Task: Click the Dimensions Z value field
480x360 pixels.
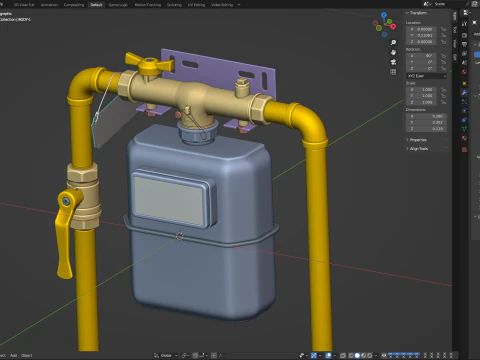Action: 426,129
